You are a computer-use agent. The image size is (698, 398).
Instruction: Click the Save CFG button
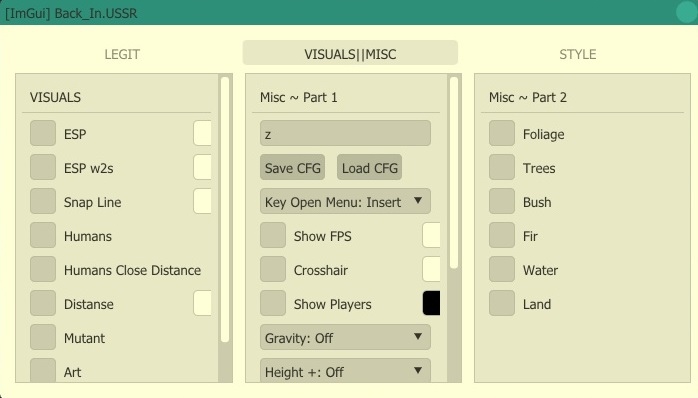coord(292,167)
